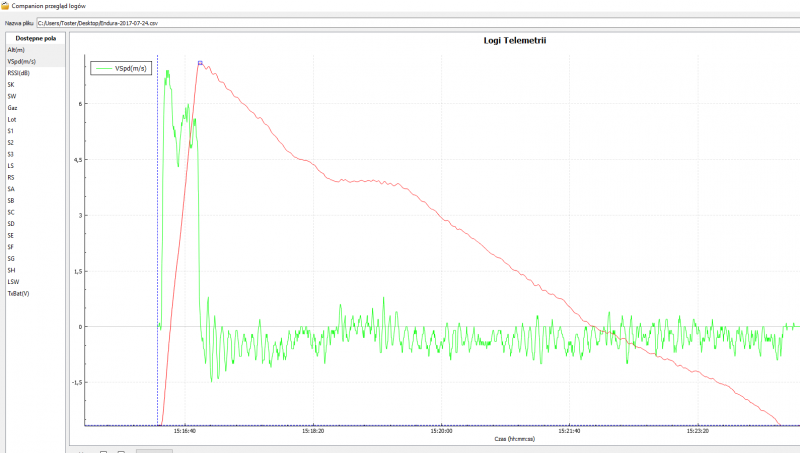Select Alt(m) in available fields list

17,49
